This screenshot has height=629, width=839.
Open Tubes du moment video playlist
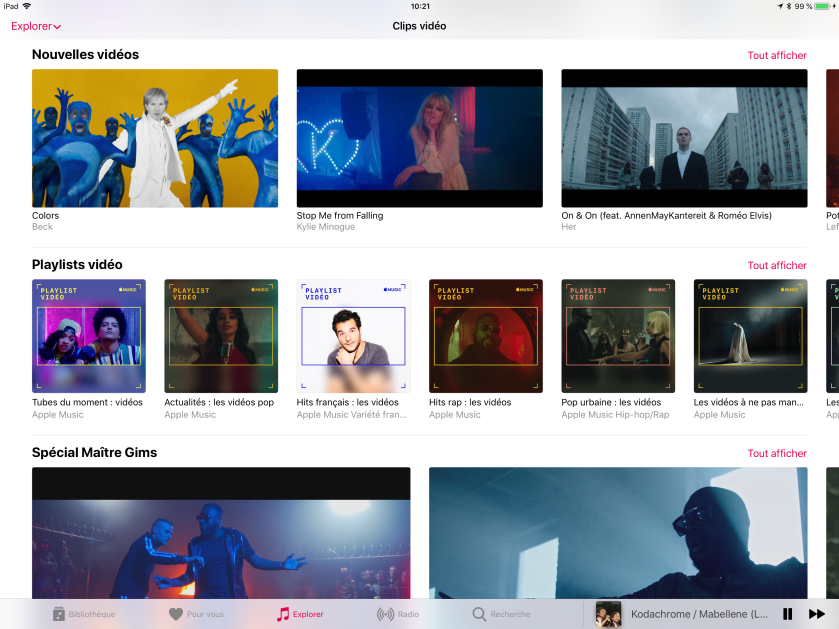tap(89, 336)
